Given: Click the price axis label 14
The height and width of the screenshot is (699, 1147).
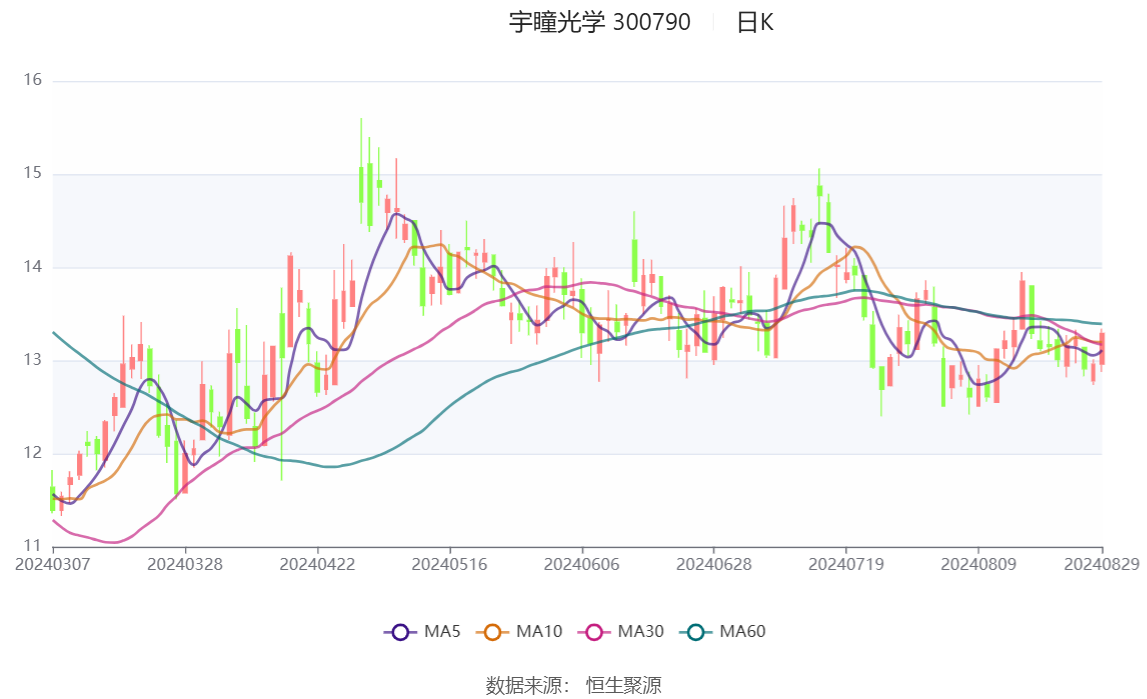Looking at the screenshot, I should click(x=32, y=266).
